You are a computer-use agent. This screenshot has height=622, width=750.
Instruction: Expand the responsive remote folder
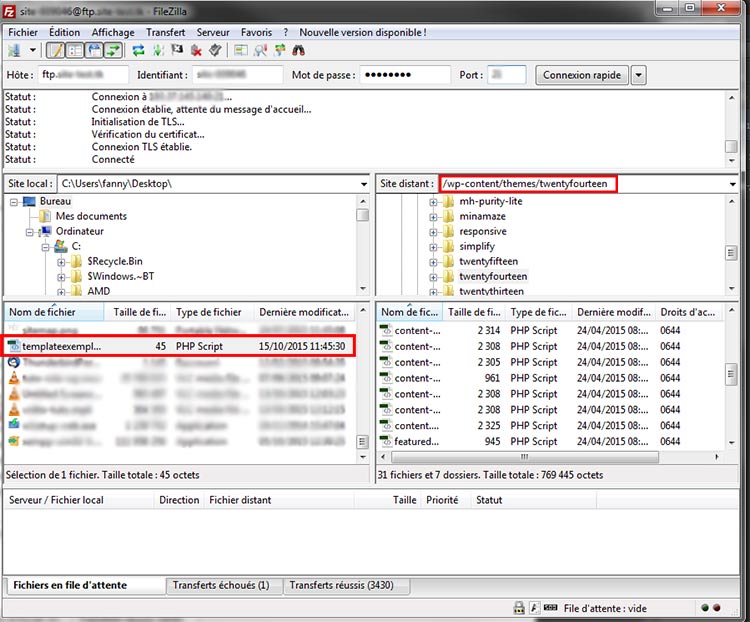433,232
